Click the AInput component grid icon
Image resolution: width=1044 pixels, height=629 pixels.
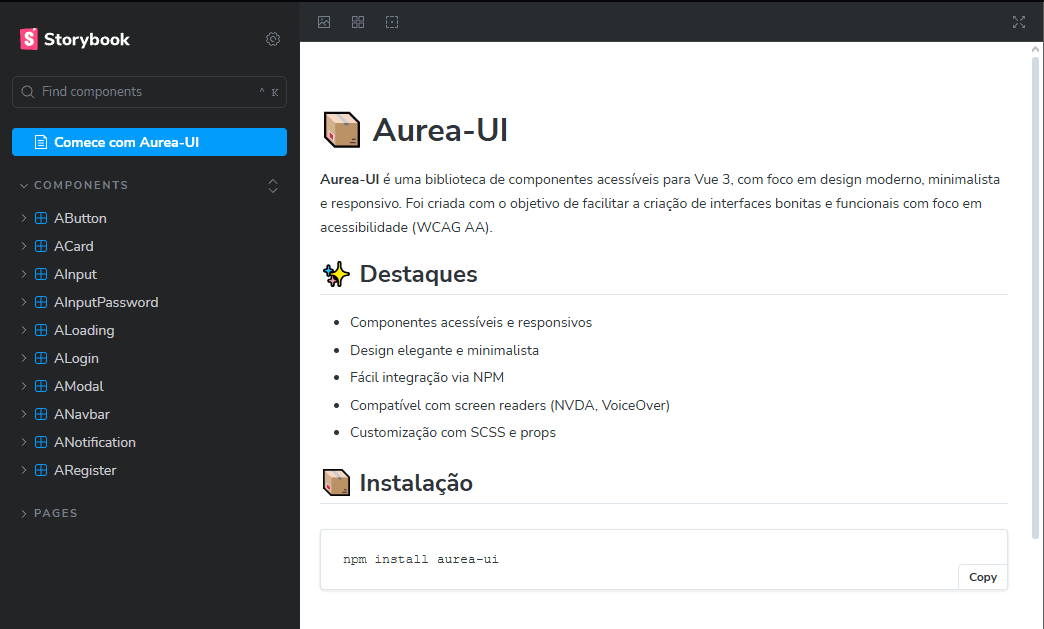coord(41,274)
